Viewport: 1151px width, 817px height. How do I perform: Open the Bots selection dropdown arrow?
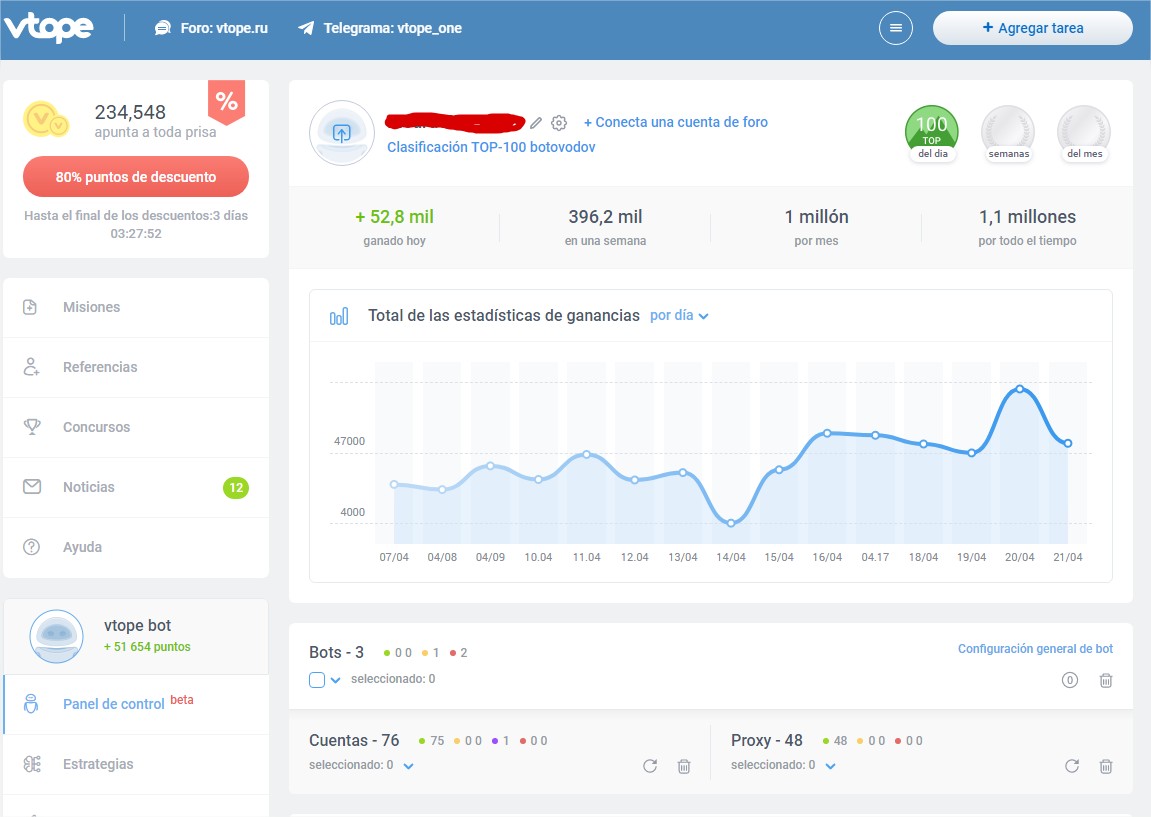(335, 680)
